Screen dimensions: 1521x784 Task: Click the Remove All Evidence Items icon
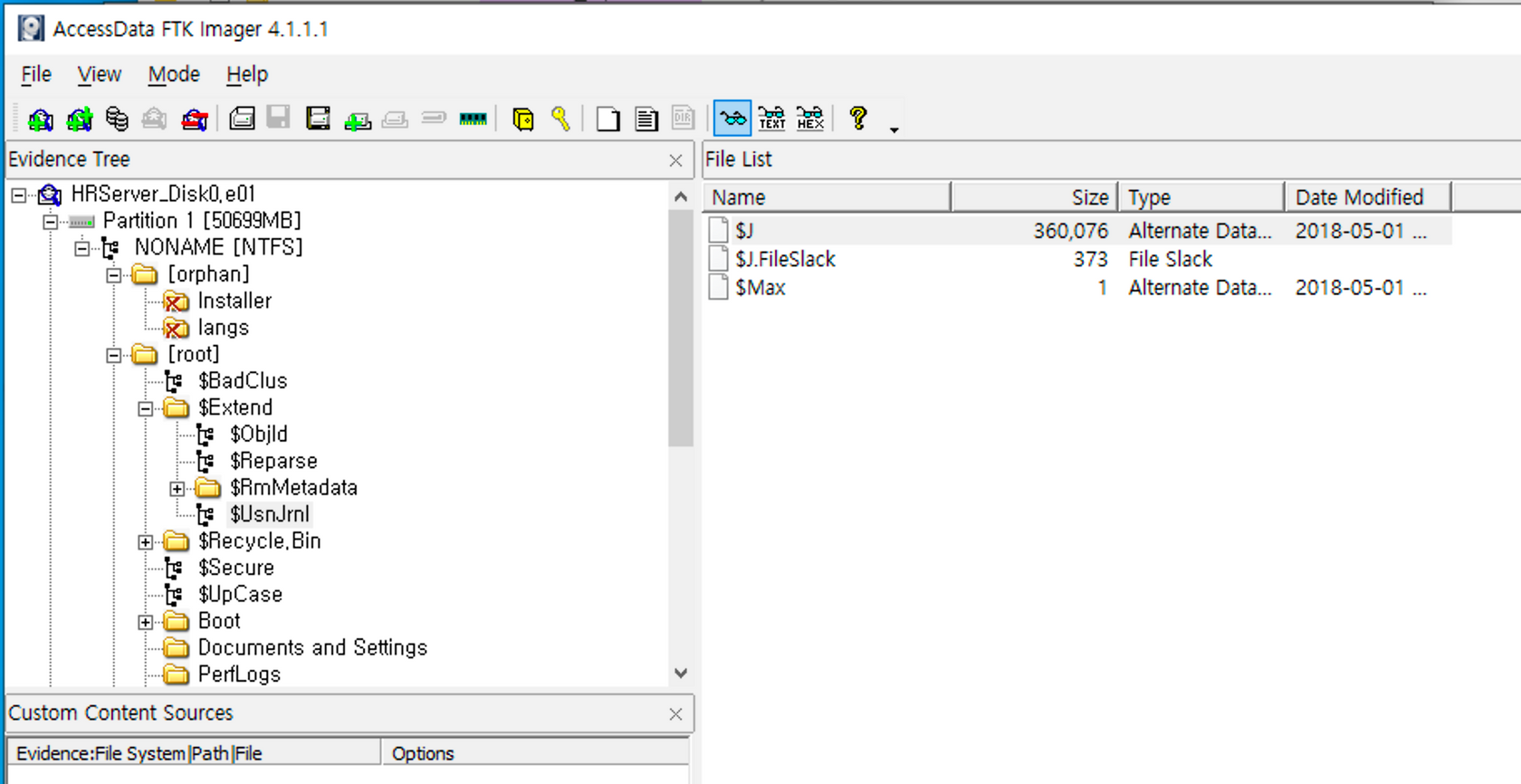coord(195,119)
